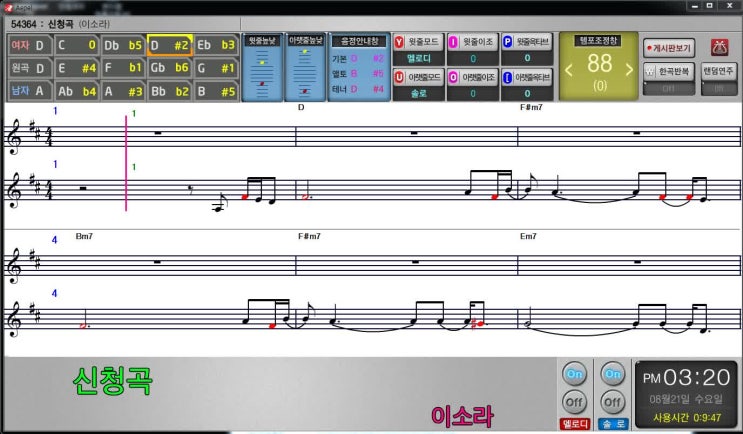Decrease tempo with the left arrow
743x434 pixels.
[570, 69]
